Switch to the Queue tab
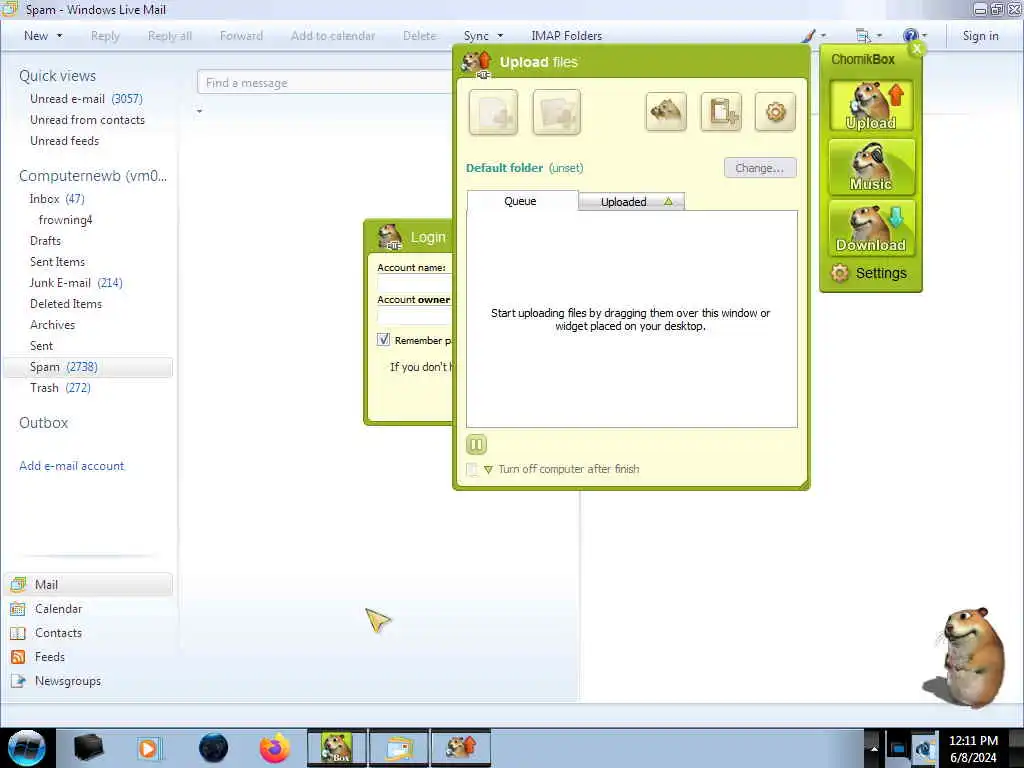This screenshot has height=768, width=1024. pyautogui.click(x=521, y=201)
